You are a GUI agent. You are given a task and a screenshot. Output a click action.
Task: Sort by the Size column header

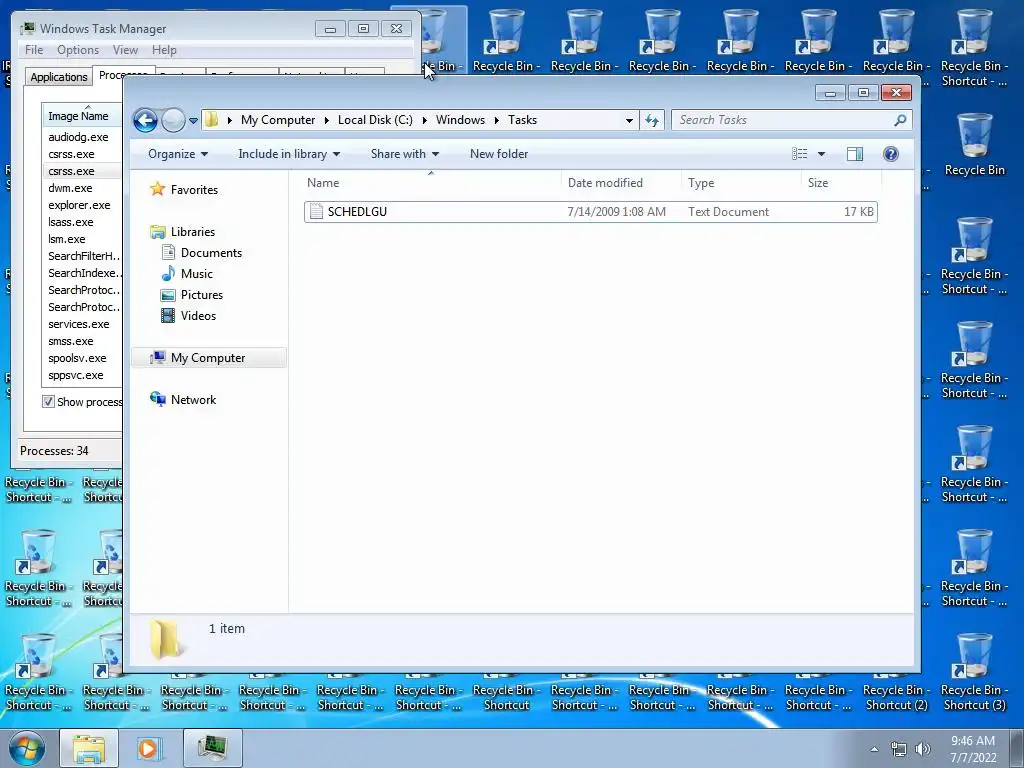[x=839, y=183]
